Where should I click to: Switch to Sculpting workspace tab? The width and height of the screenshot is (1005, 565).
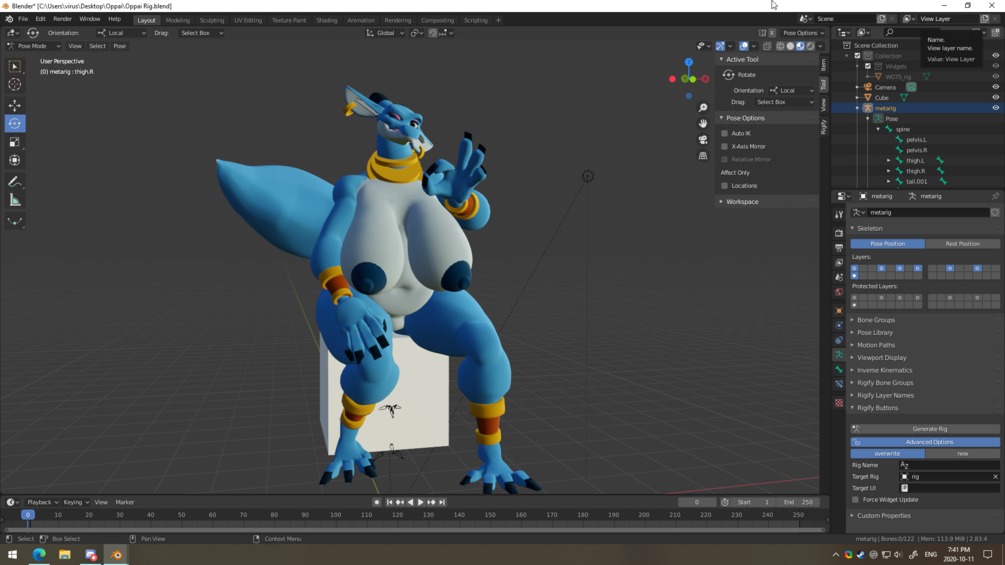pyautogui.click(x=212, y=20)
